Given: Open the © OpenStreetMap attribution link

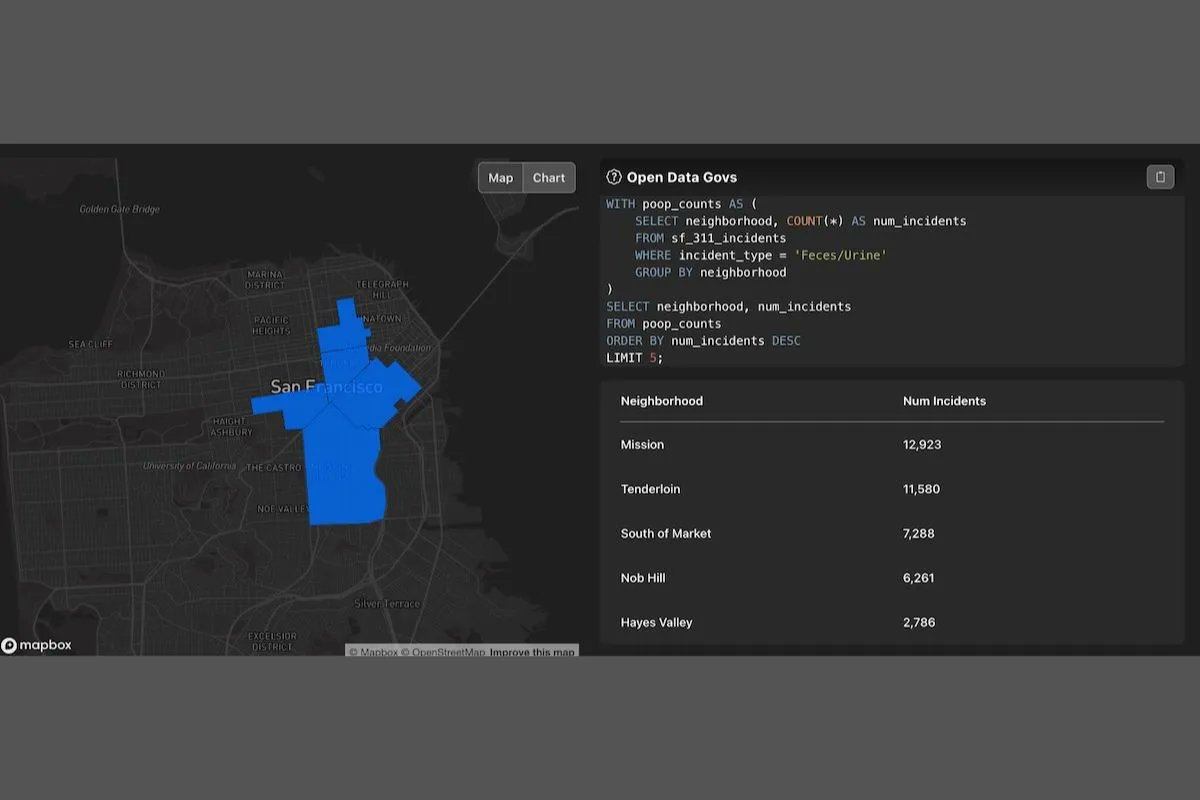Looking at the screenshot, I should pos(443,652).
